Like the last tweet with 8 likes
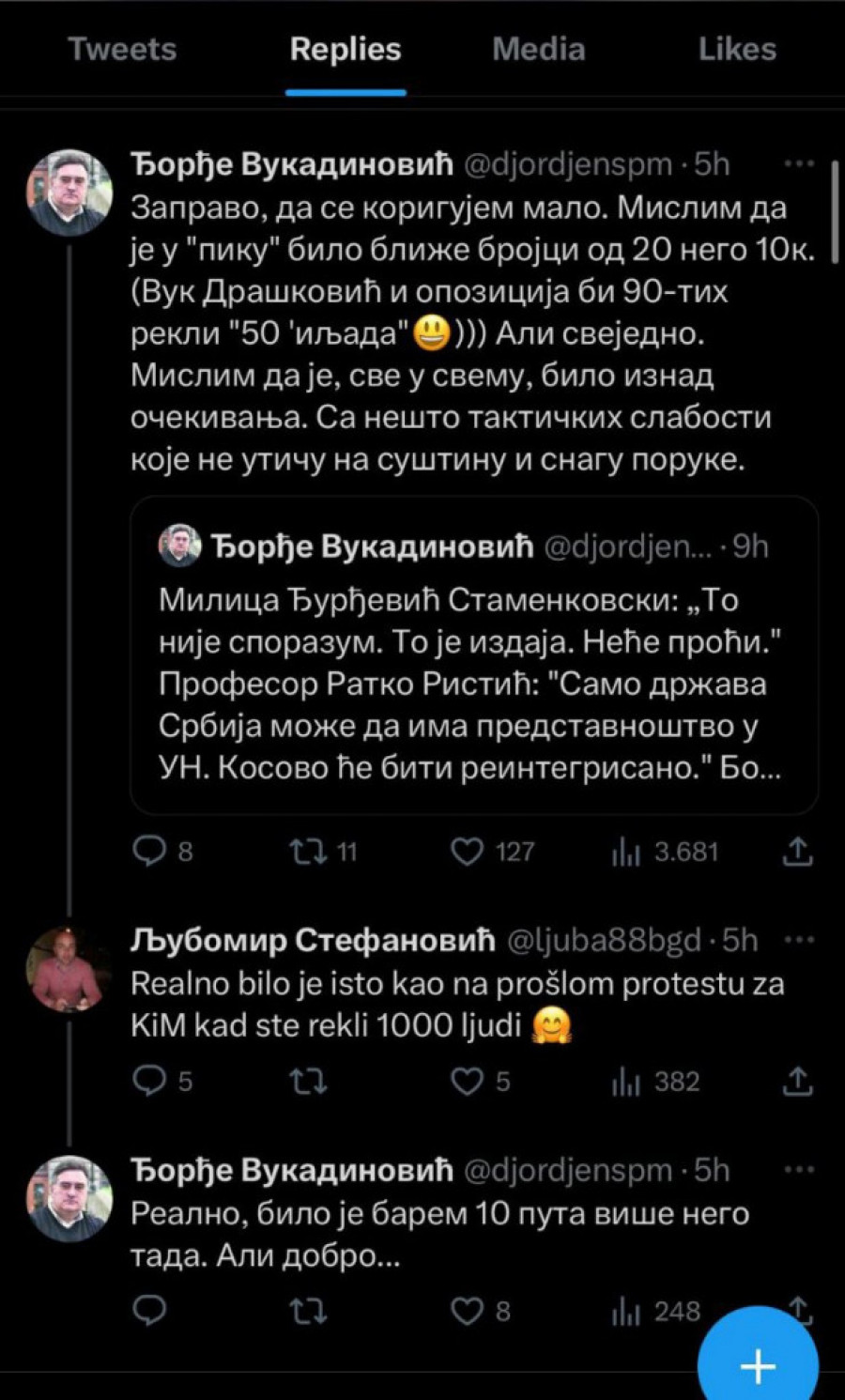Viewport: 845px width, 1400px height. click(x=467, y=1310)
